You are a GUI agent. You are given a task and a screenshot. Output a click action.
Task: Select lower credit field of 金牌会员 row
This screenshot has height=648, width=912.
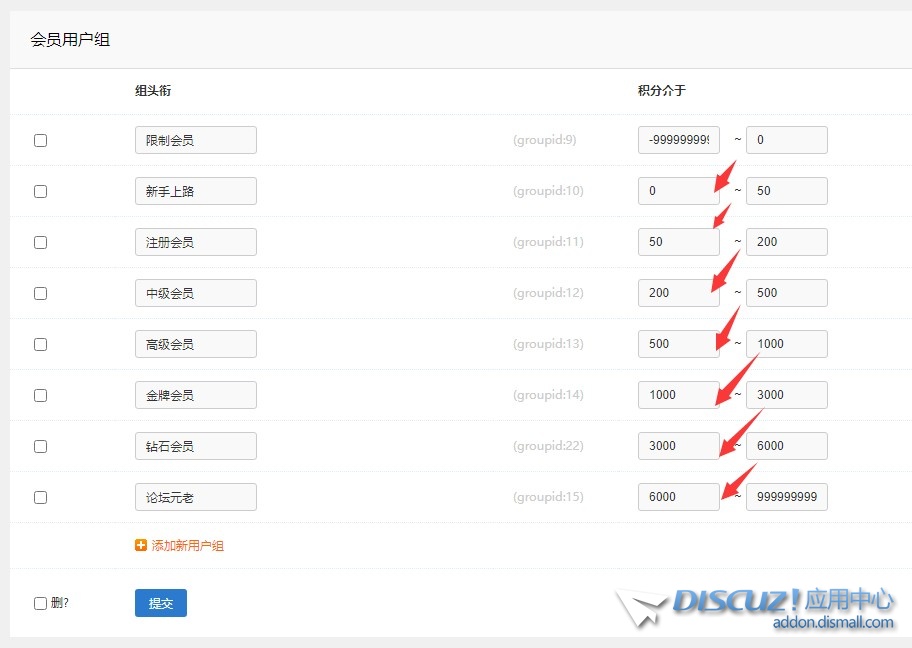pos(679,395)
